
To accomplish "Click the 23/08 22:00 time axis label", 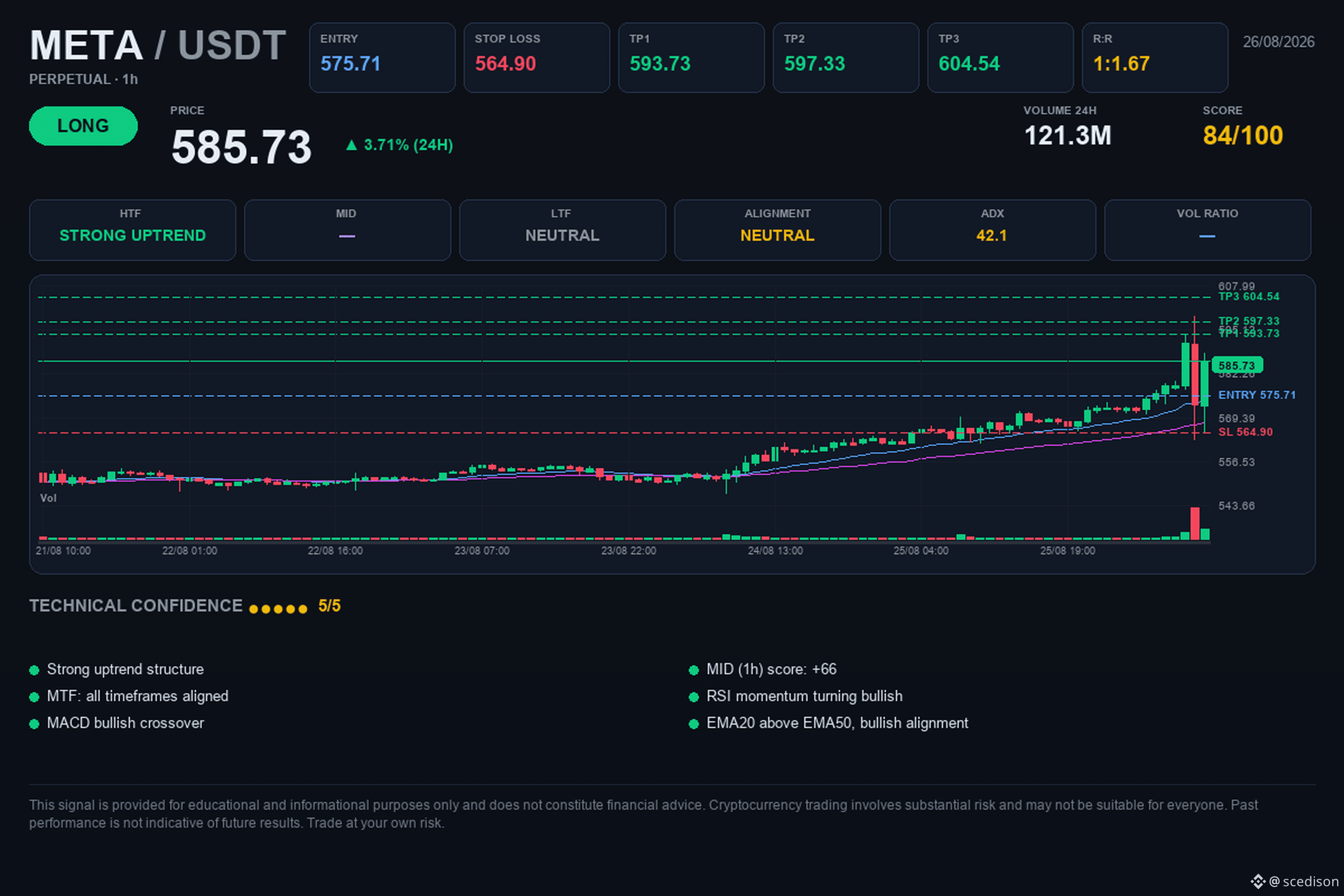I will coord(628,551).
